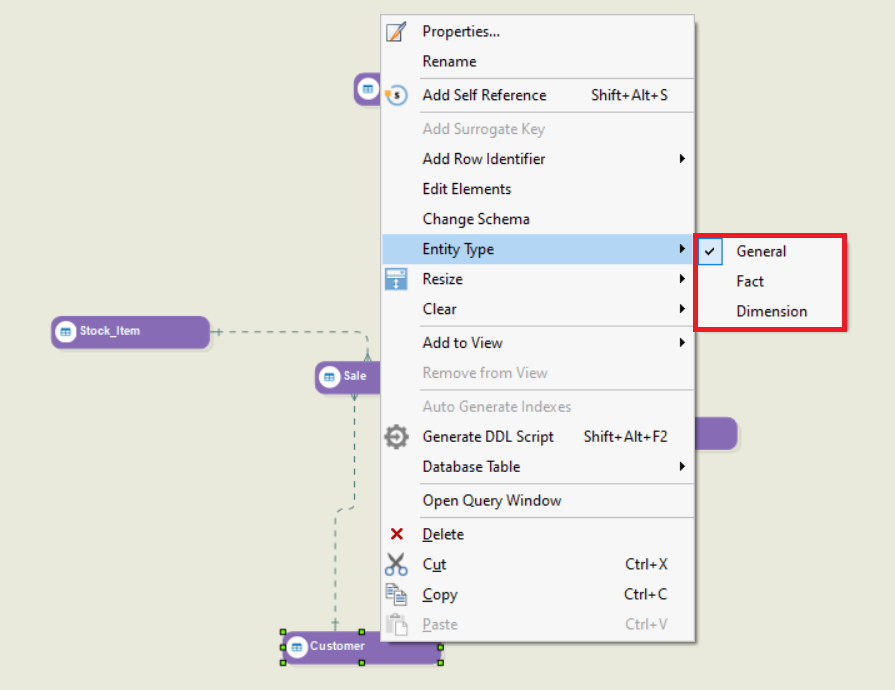
Task: Click Change Schema
Action: pos(473,218)
